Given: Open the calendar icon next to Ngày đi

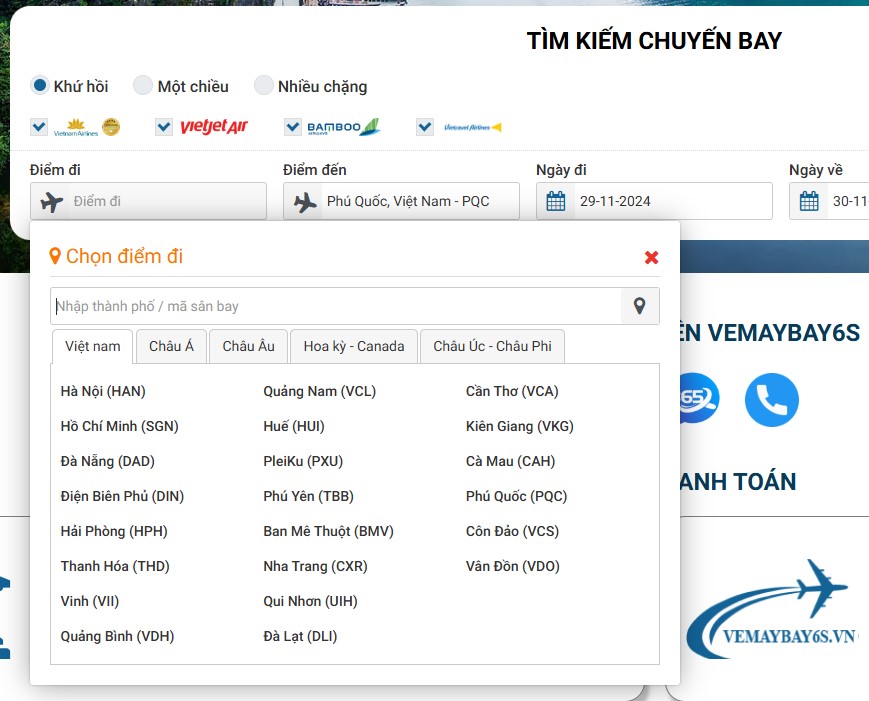Looking at the screenshot, I should pyautogui.click(x=556, y=201).
